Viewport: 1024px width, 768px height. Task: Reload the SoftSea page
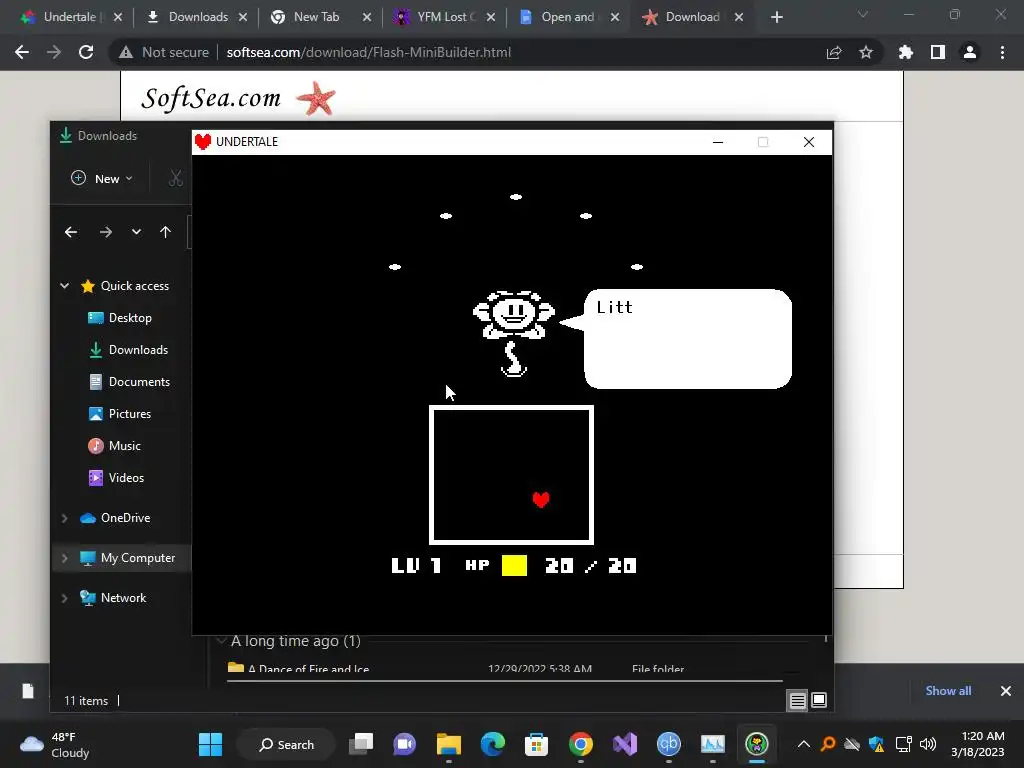click(x=86, y=52)
